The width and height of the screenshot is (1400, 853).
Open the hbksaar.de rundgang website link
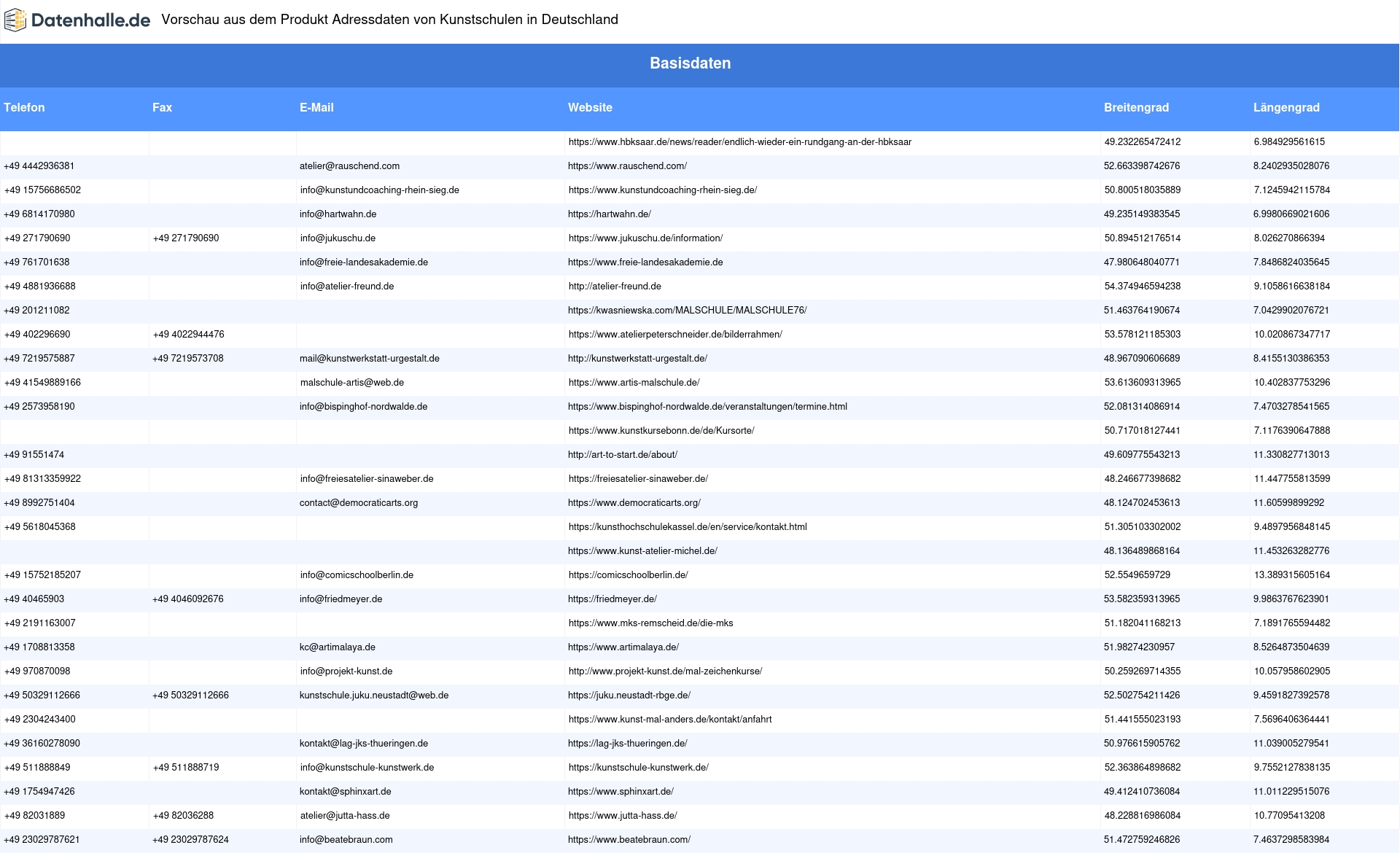(740, 142)
